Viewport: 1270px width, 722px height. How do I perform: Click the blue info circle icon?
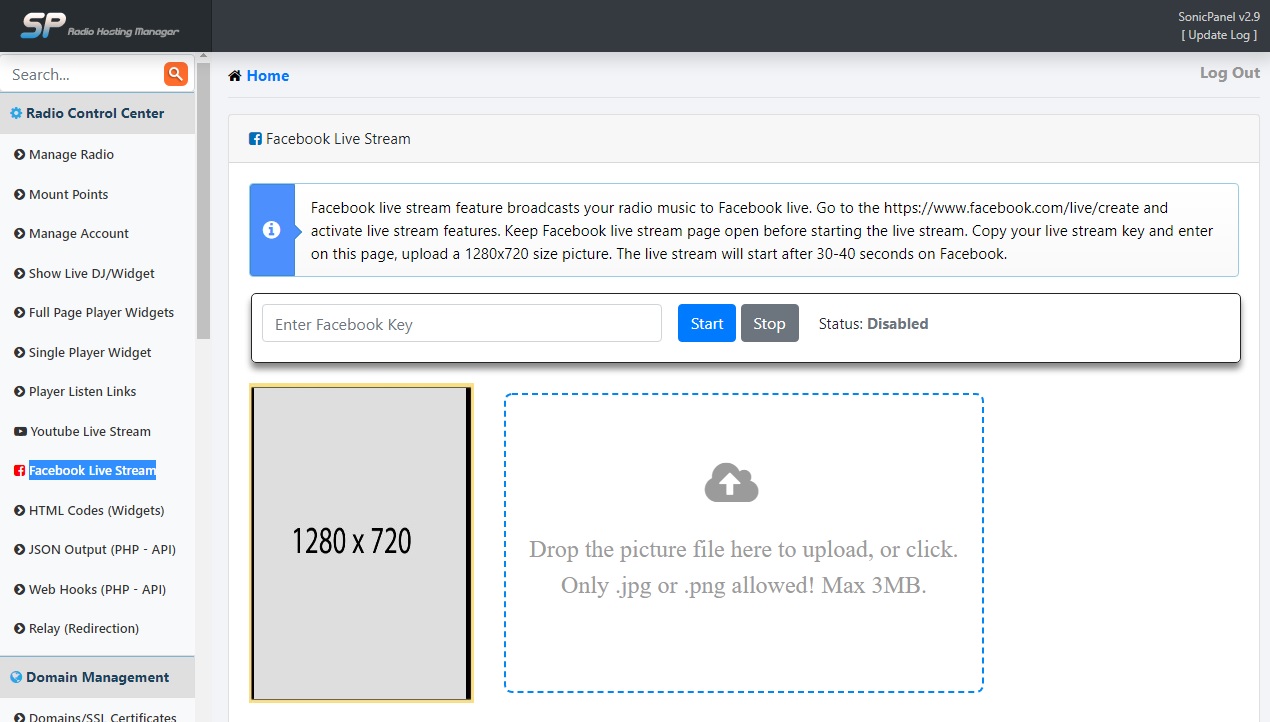pos(271,230)
